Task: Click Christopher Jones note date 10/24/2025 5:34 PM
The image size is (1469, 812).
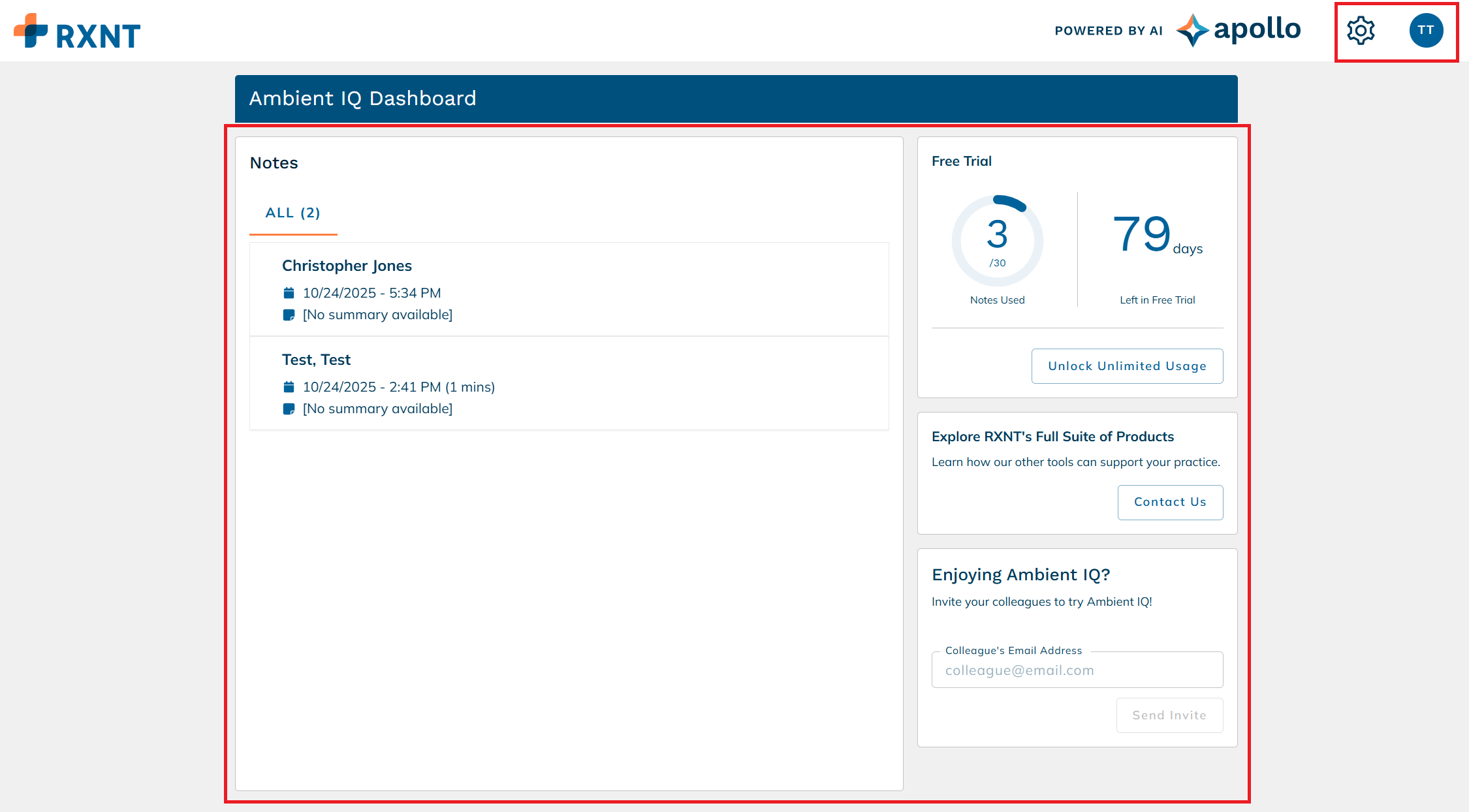Action: [371, 293]
